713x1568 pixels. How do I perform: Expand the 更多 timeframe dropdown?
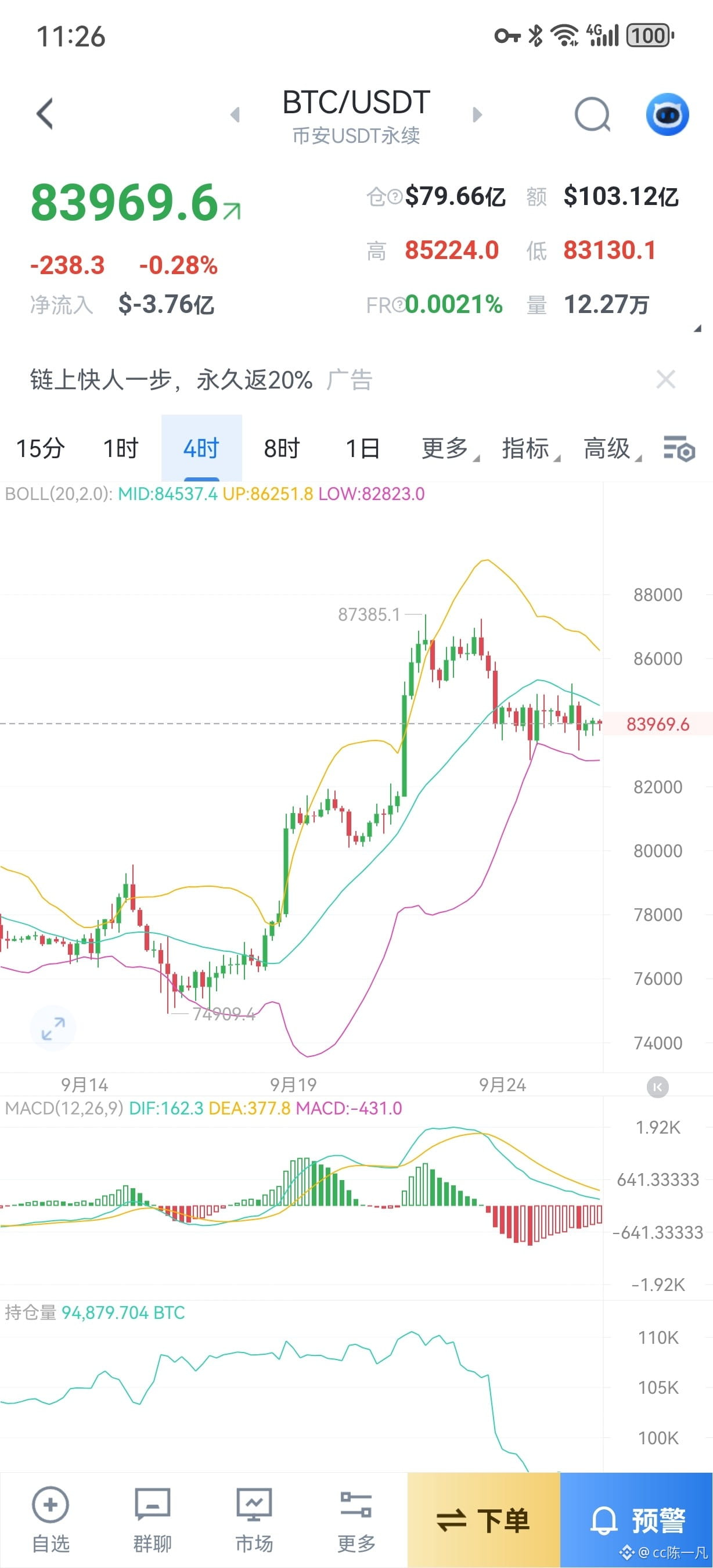point(449,448)
